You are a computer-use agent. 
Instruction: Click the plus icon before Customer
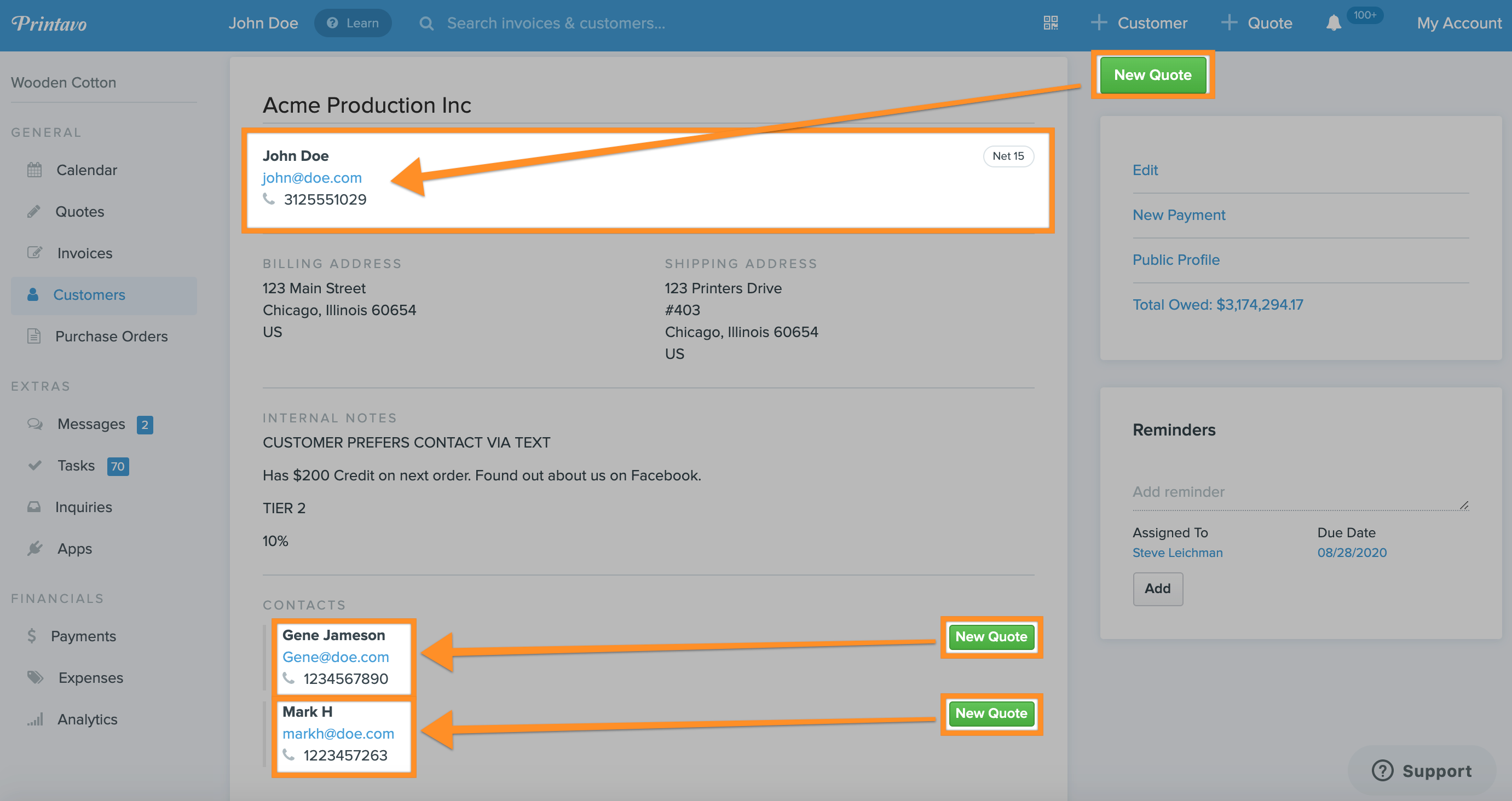(x=1099, y=23)
